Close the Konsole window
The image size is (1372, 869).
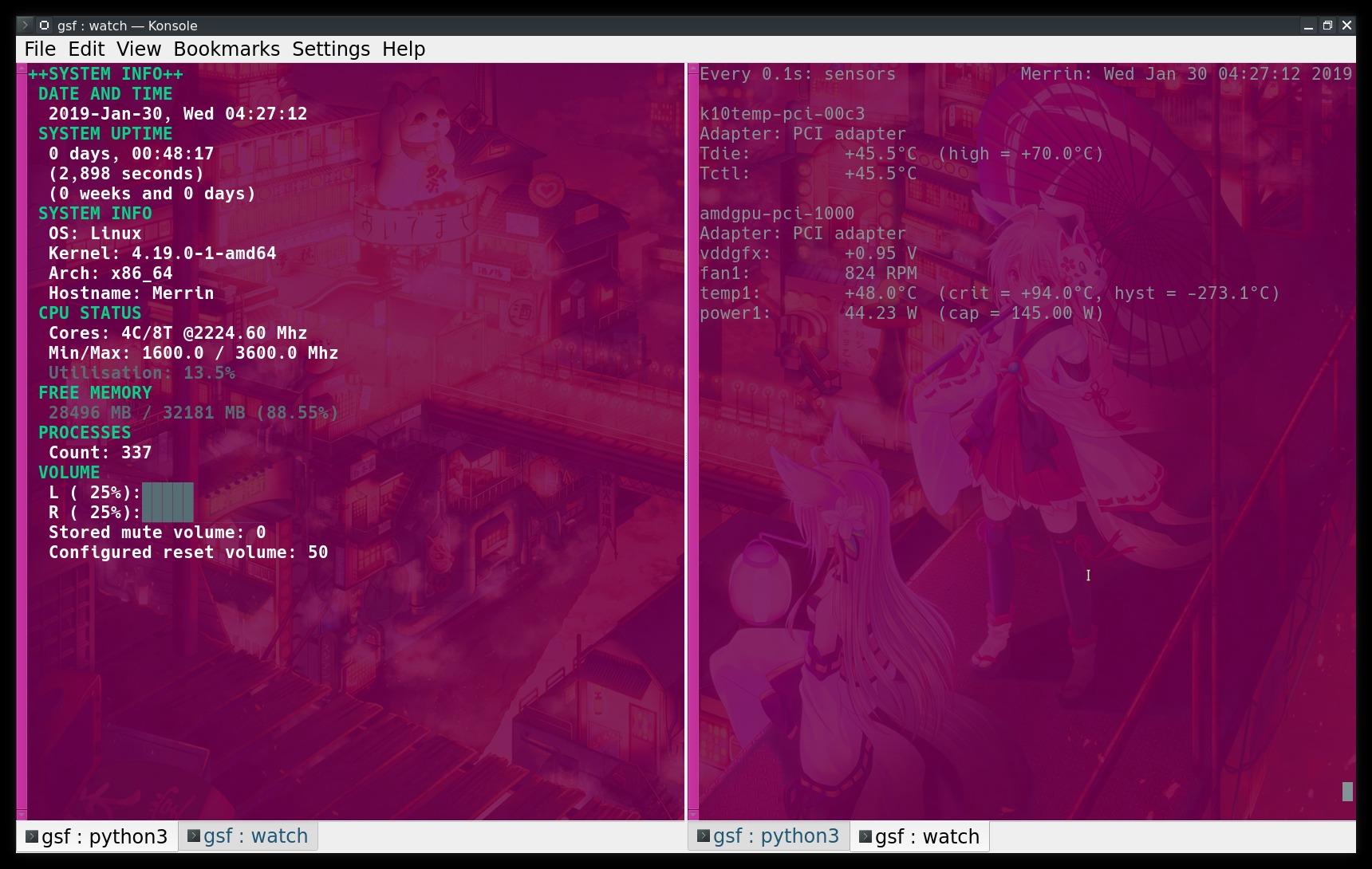tap(1347, 26)
